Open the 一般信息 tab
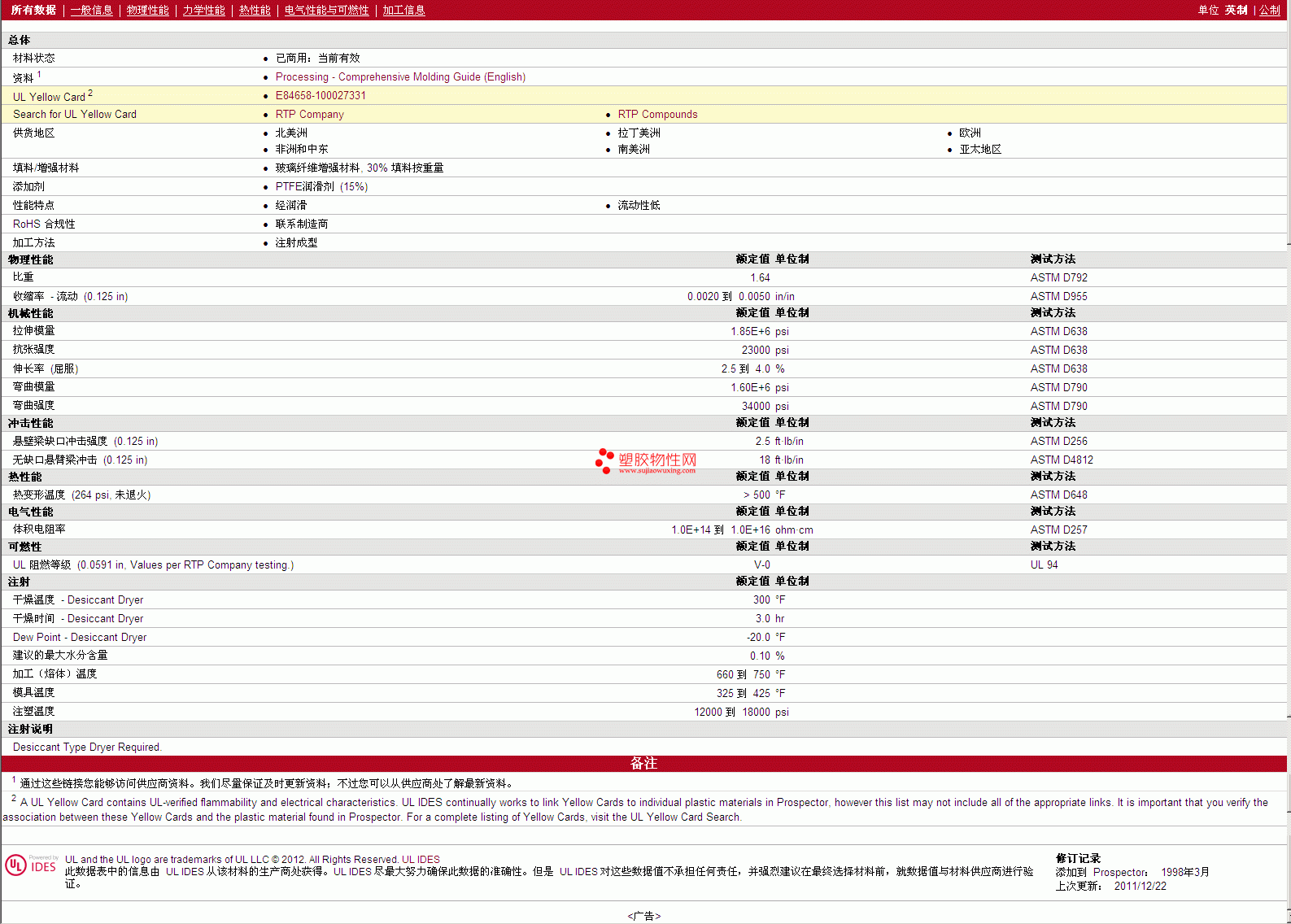This screenshot has height=924, width=1291. click(91, 10)
